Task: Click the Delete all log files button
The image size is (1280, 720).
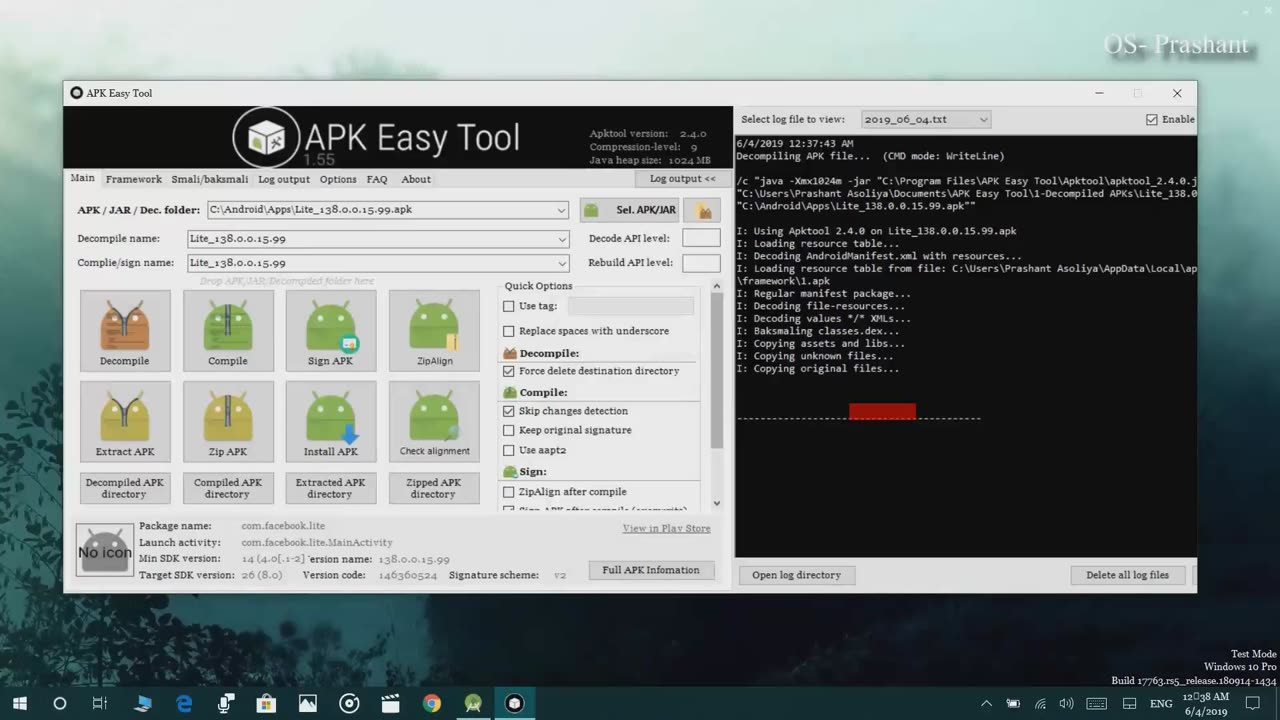Action: click(x=1127, y=575)
